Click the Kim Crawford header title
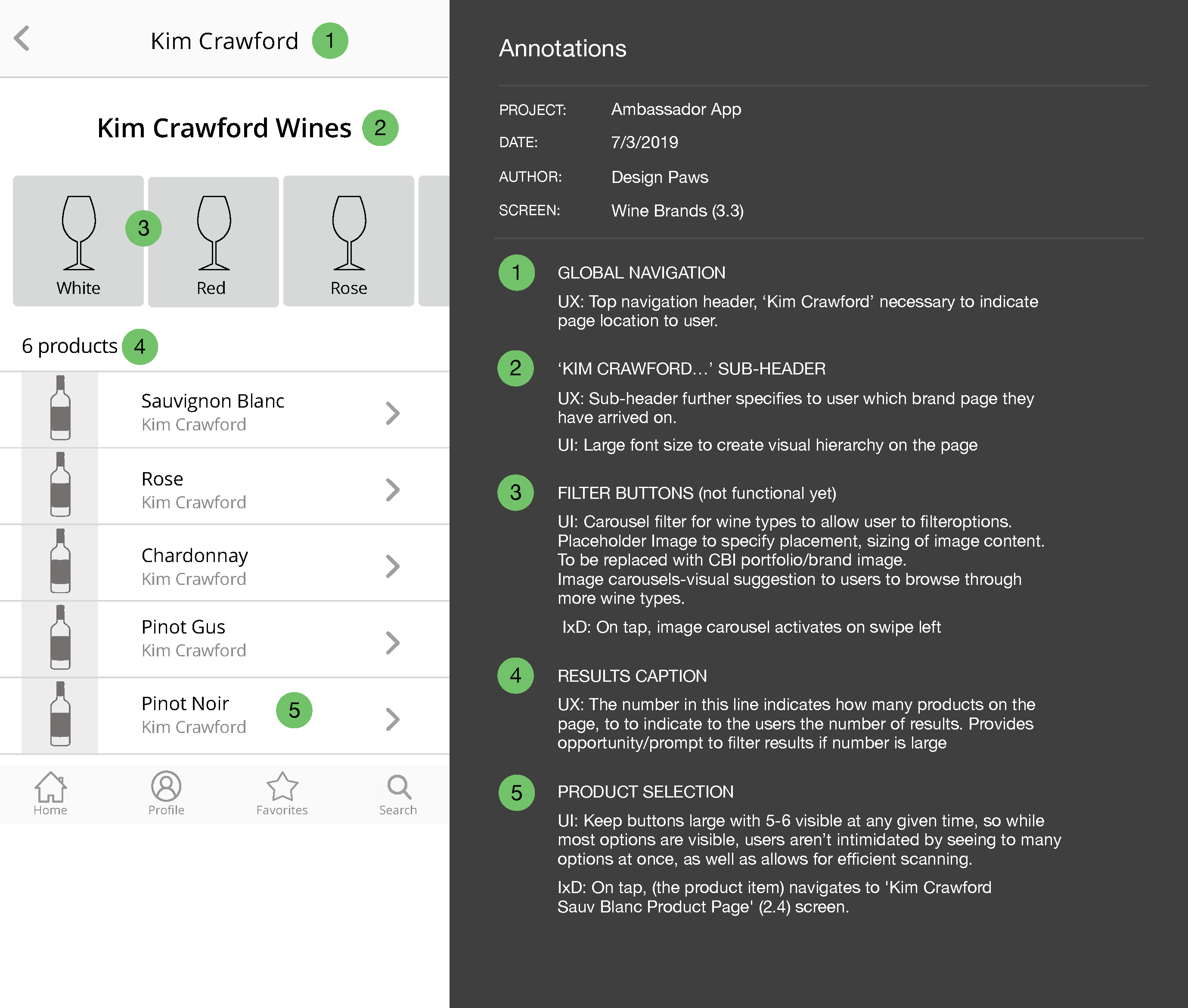 pos(224,41)
